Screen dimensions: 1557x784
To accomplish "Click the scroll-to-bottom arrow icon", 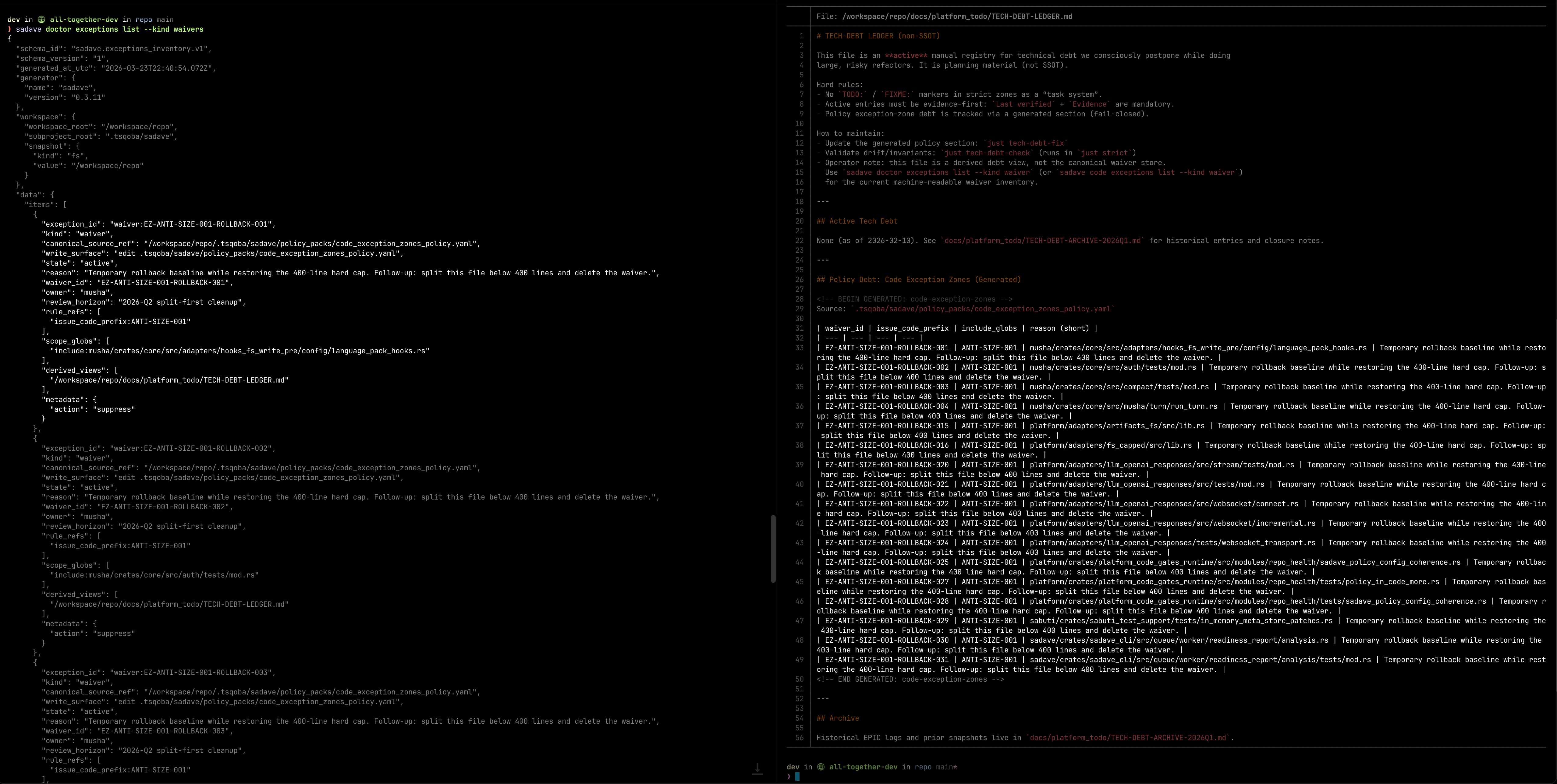I will tap(757, 768).
